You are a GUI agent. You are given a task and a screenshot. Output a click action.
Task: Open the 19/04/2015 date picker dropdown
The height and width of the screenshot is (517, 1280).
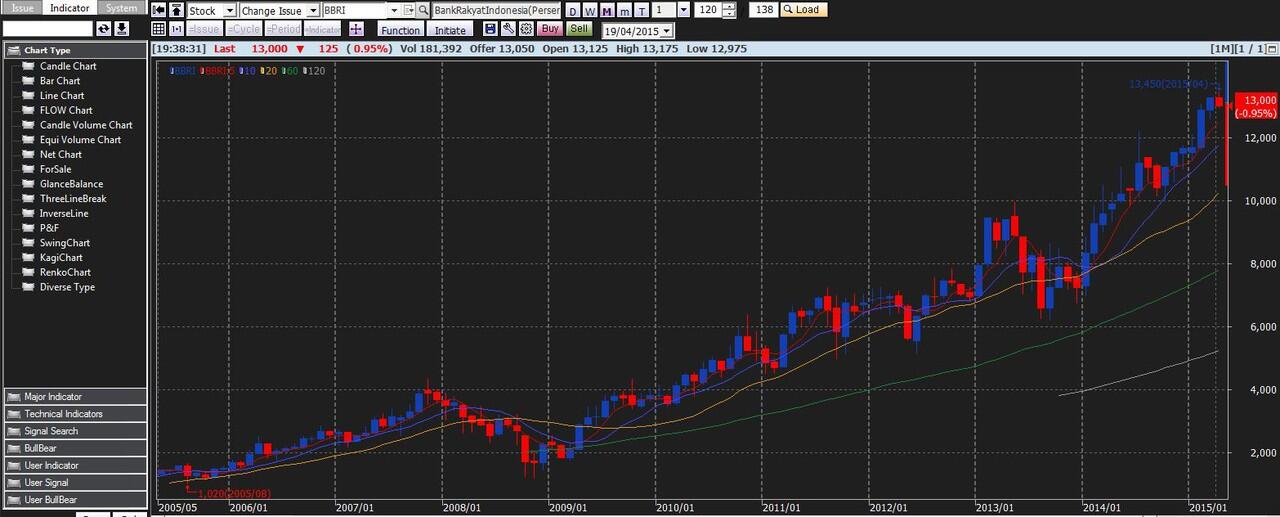pyautogui.click(x=667, y=31)
